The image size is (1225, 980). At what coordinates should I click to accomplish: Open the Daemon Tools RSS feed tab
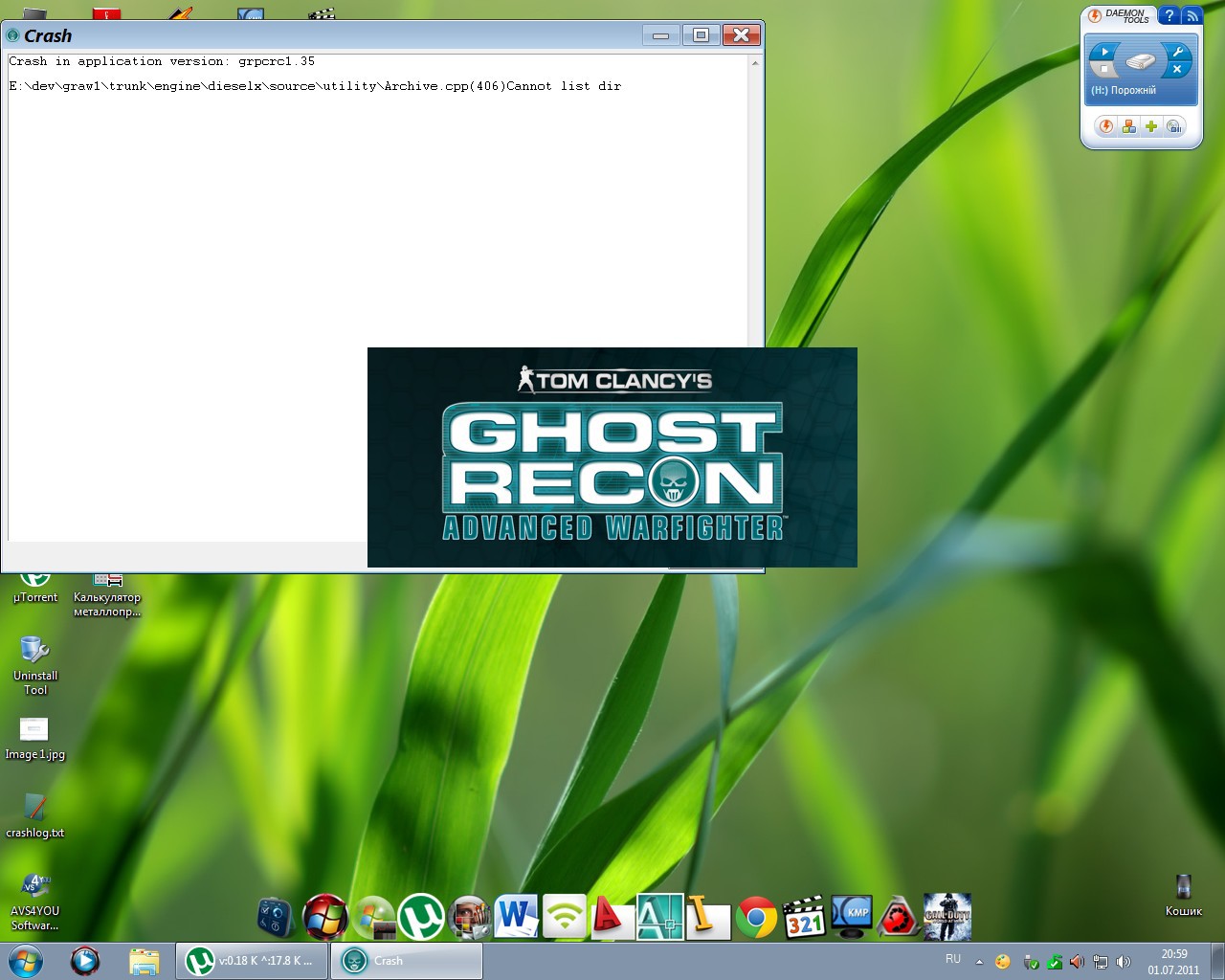1192,15
